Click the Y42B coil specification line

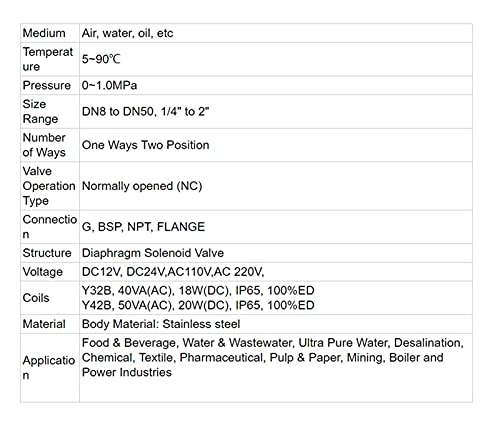click(x=198, y=305)
